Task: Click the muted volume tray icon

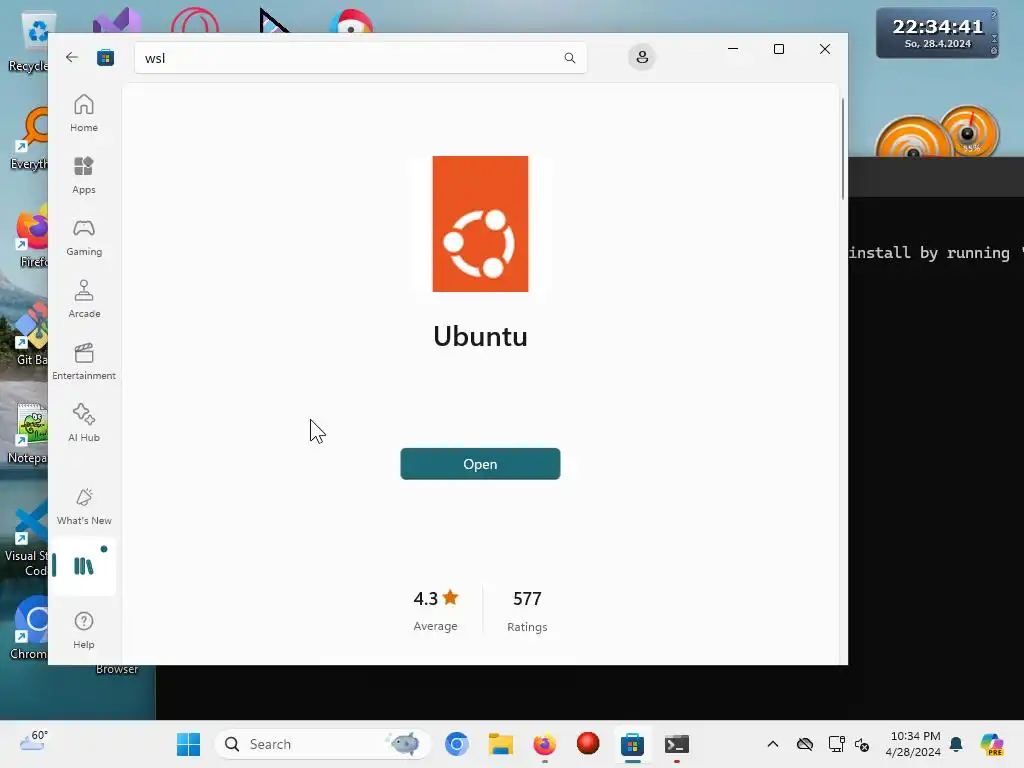Action: point(862,744)
